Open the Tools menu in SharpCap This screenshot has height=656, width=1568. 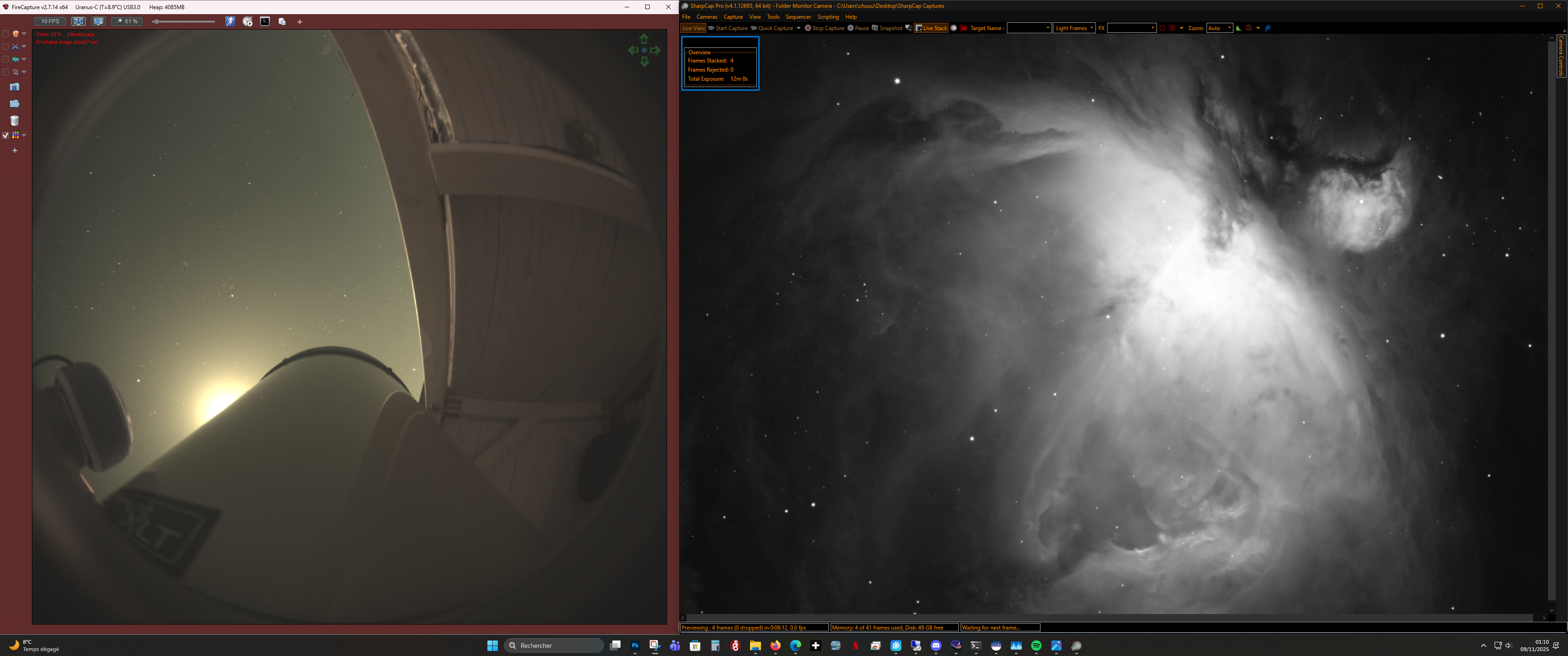click(773, 17)
